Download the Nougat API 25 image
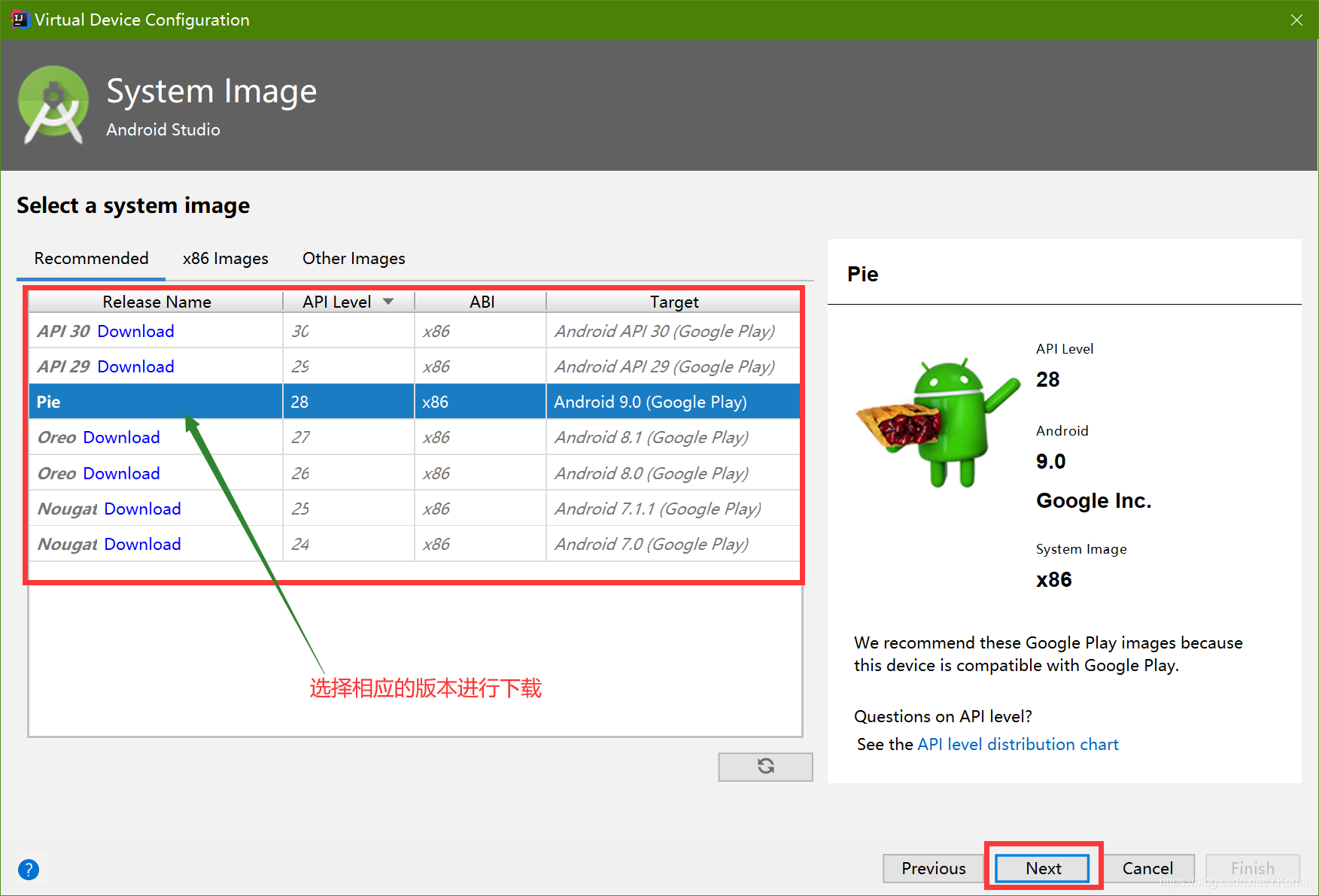1319x896 pixels. 142,509
